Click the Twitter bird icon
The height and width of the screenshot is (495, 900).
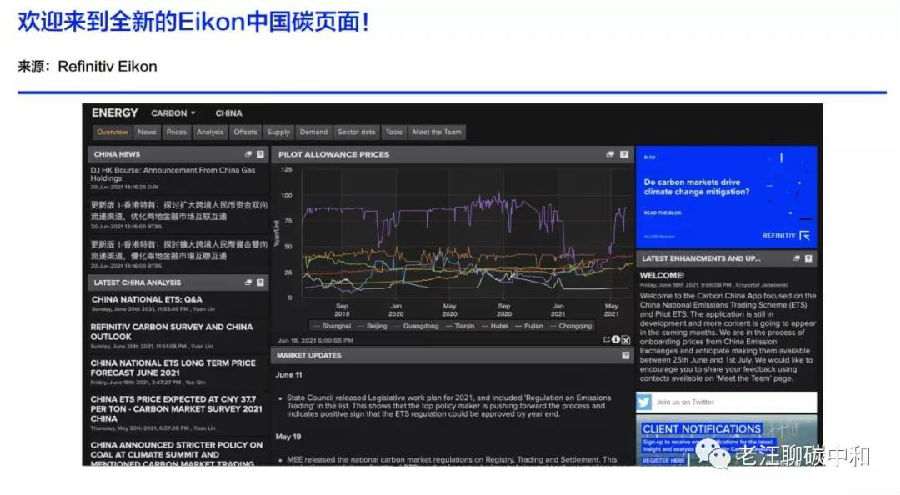[645, 402]
